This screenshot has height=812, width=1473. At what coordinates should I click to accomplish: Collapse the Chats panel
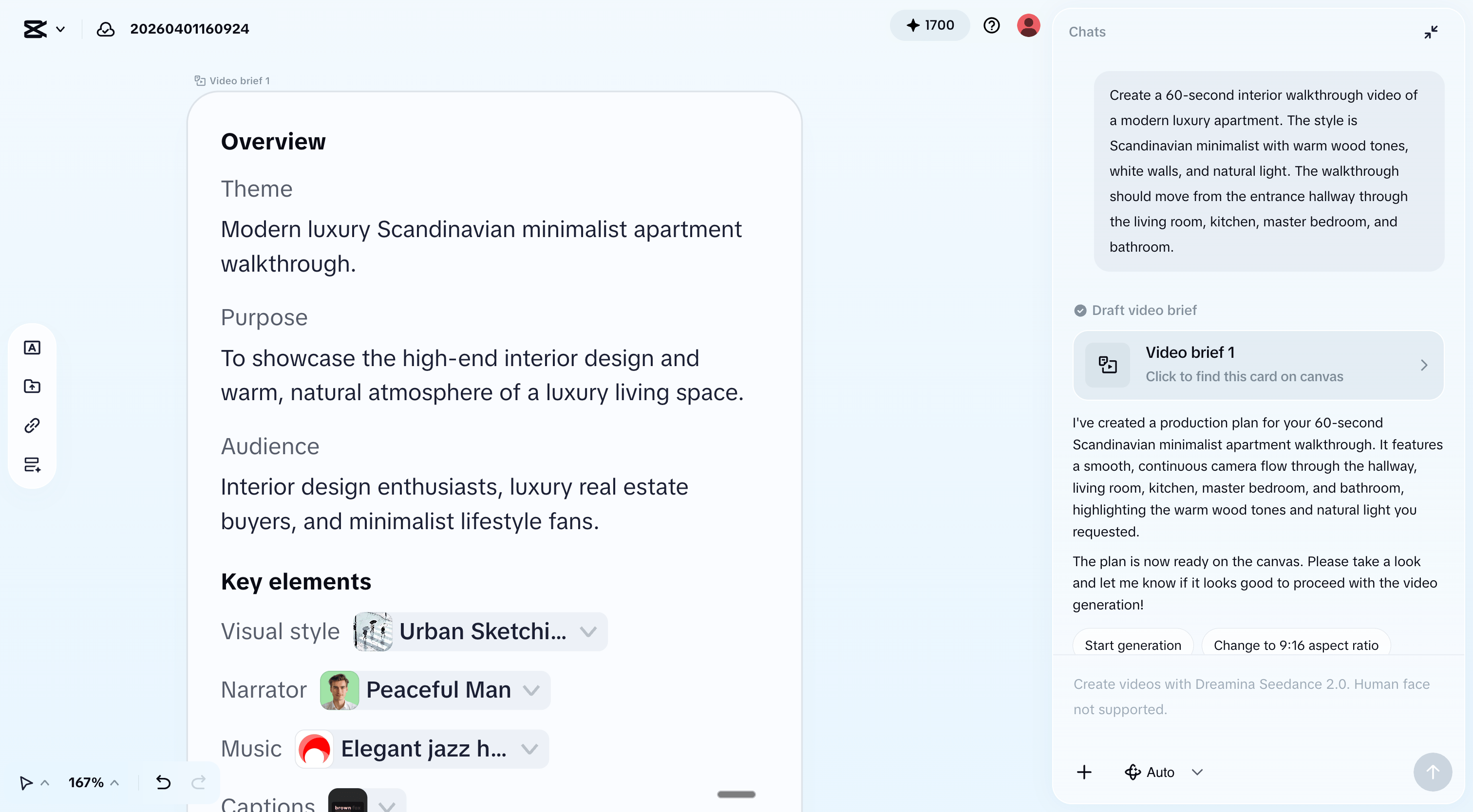(1431, 32)
